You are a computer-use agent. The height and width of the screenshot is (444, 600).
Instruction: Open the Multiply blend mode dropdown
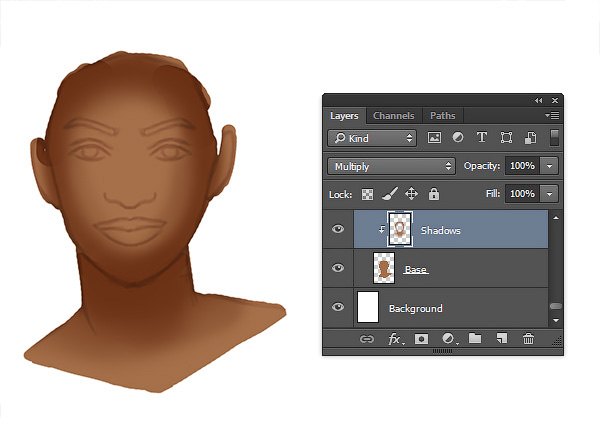tap(391, 166)
